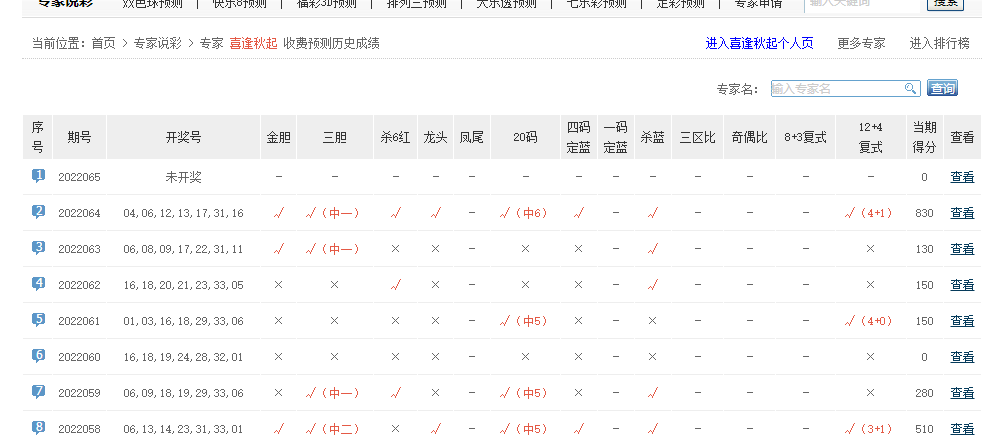Image resolution: width=995 pixels, height=444 pixels.
Task: Focus the 输入专家名 input field
Action: [x=836, y=89]
